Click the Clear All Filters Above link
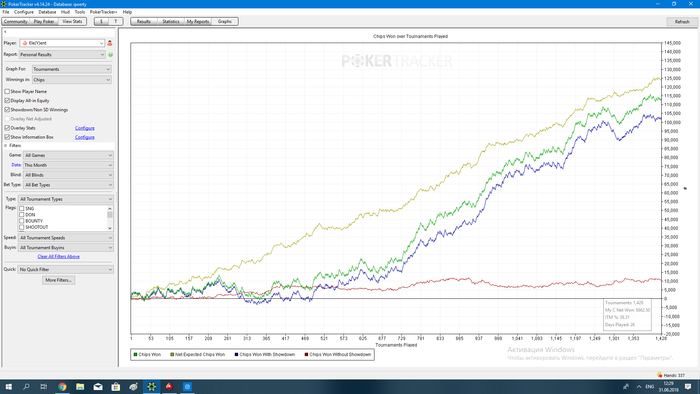The image size is (700, 394). point(58,257)
